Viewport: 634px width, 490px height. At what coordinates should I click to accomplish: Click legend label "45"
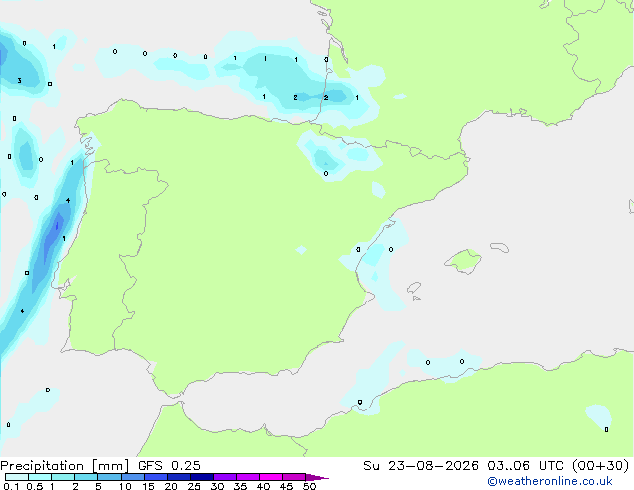click(286, 486)
